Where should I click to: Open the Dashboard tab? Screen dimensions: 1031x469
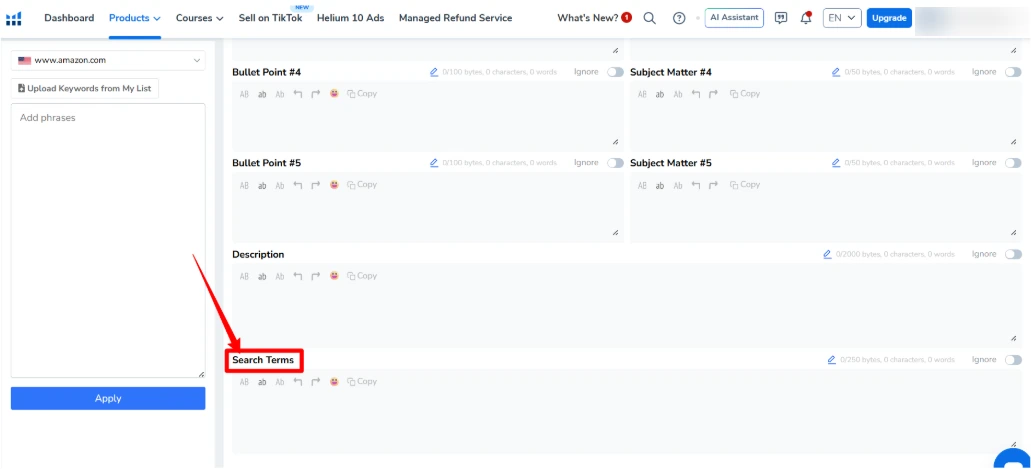[x=69, y=18]
